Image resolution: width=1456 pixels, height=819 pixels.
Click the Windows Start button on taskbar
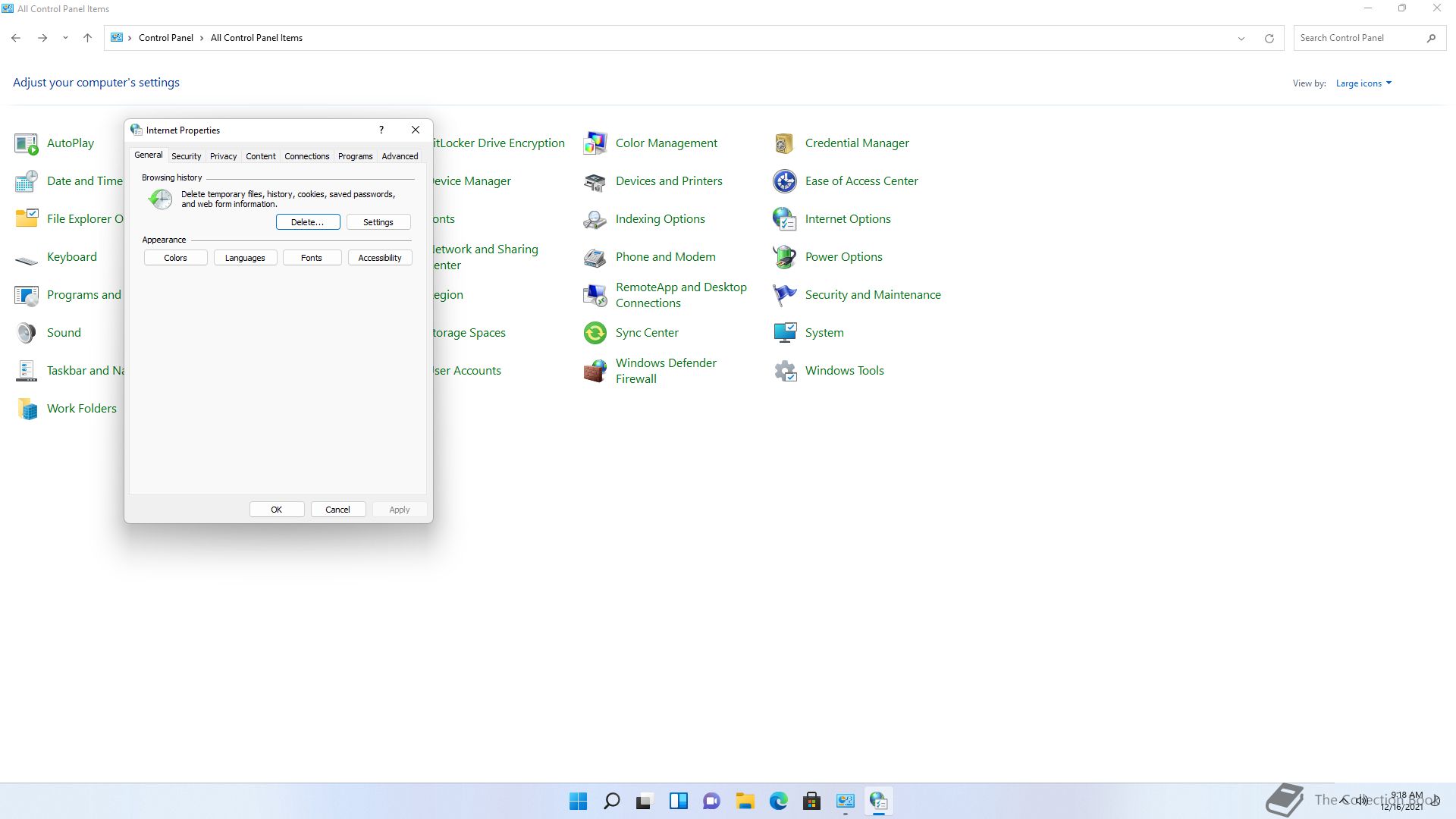click(578, 801)
